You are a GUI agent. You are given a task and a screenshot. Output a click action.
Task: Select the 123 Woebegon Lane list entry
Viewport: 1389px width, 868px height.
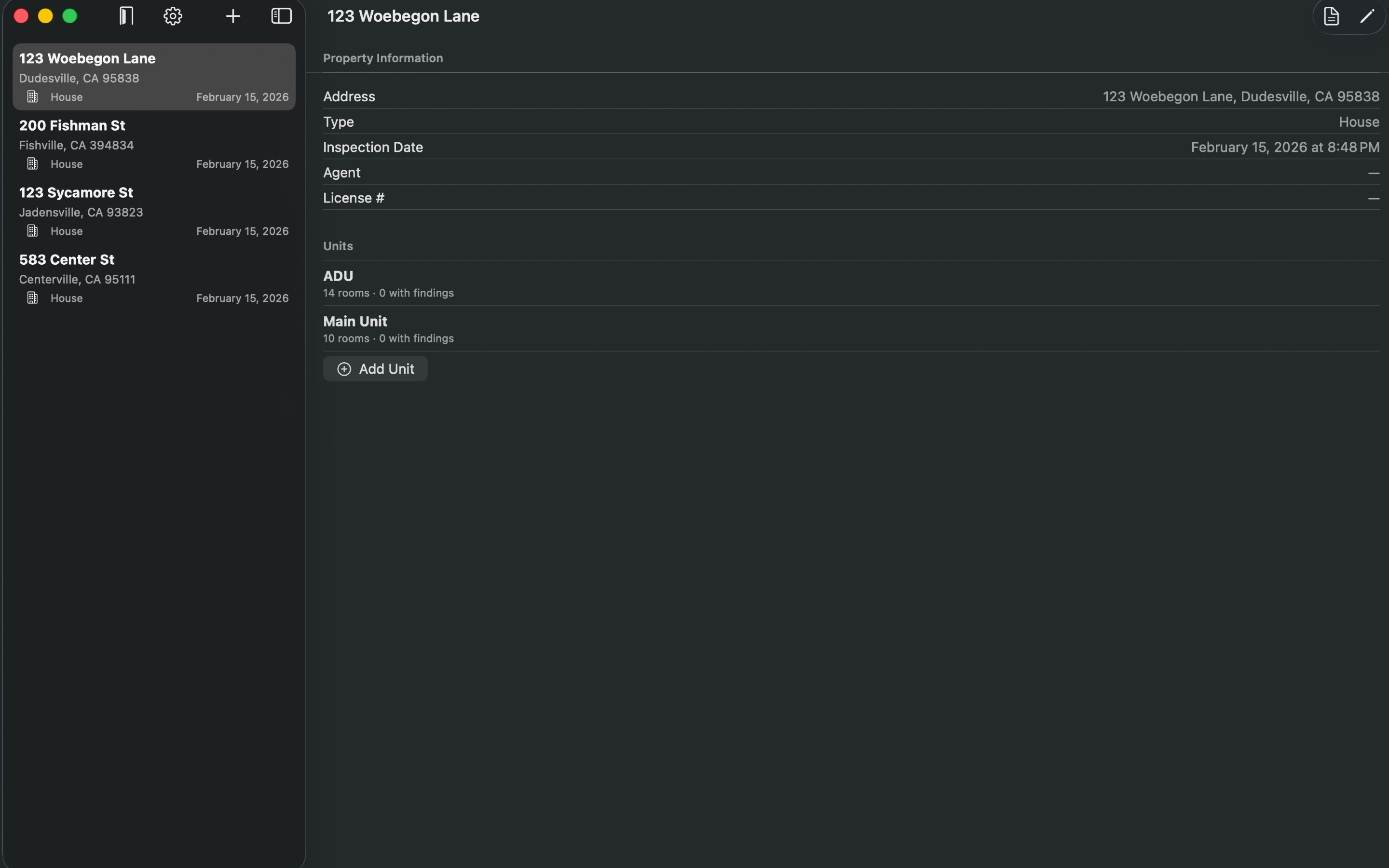154,77
